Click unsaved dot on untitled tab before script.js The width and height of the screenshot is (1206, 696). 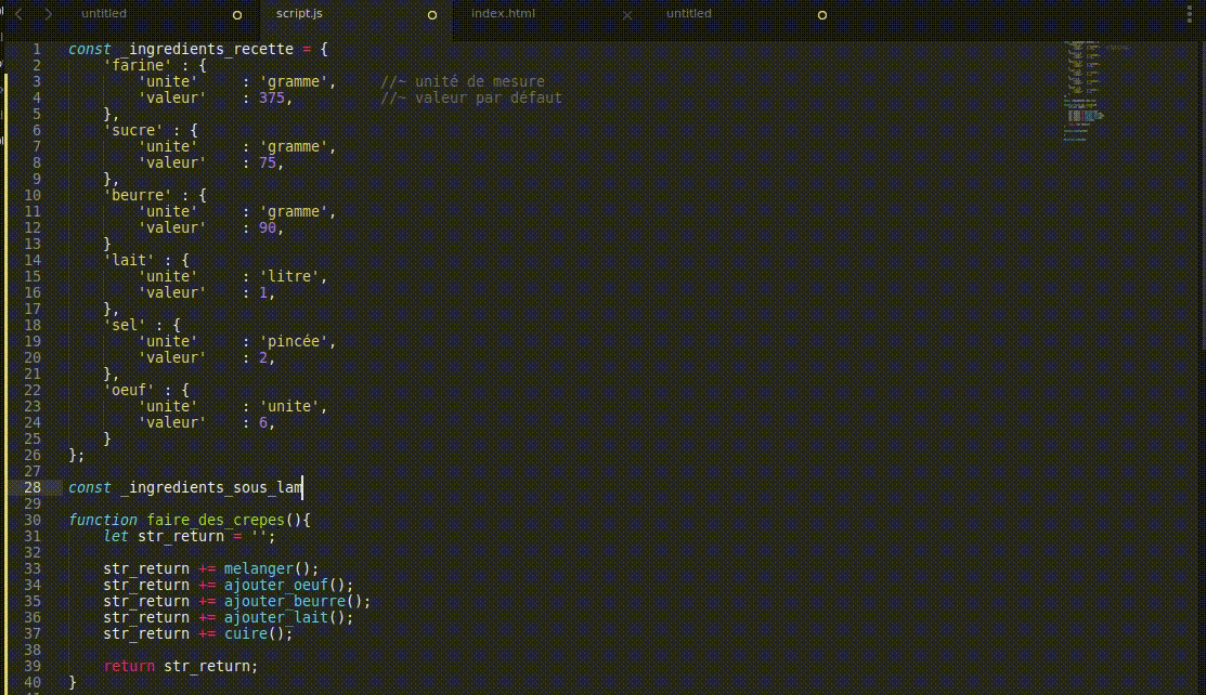coord(237,15)
